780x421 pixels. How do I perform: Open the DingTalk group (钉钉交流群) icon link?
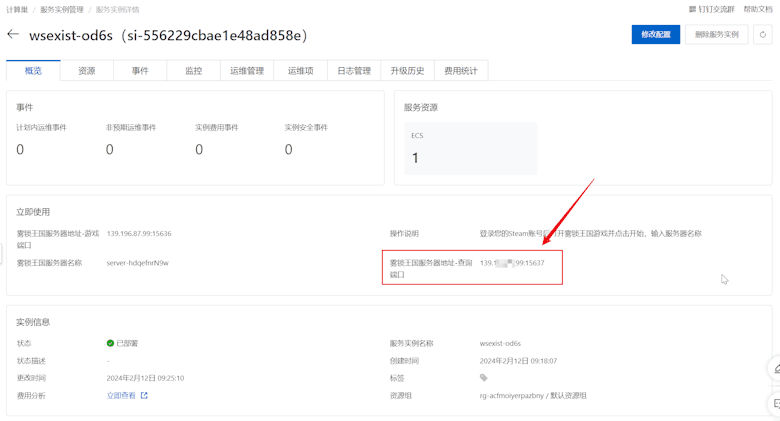click(693, 9)
